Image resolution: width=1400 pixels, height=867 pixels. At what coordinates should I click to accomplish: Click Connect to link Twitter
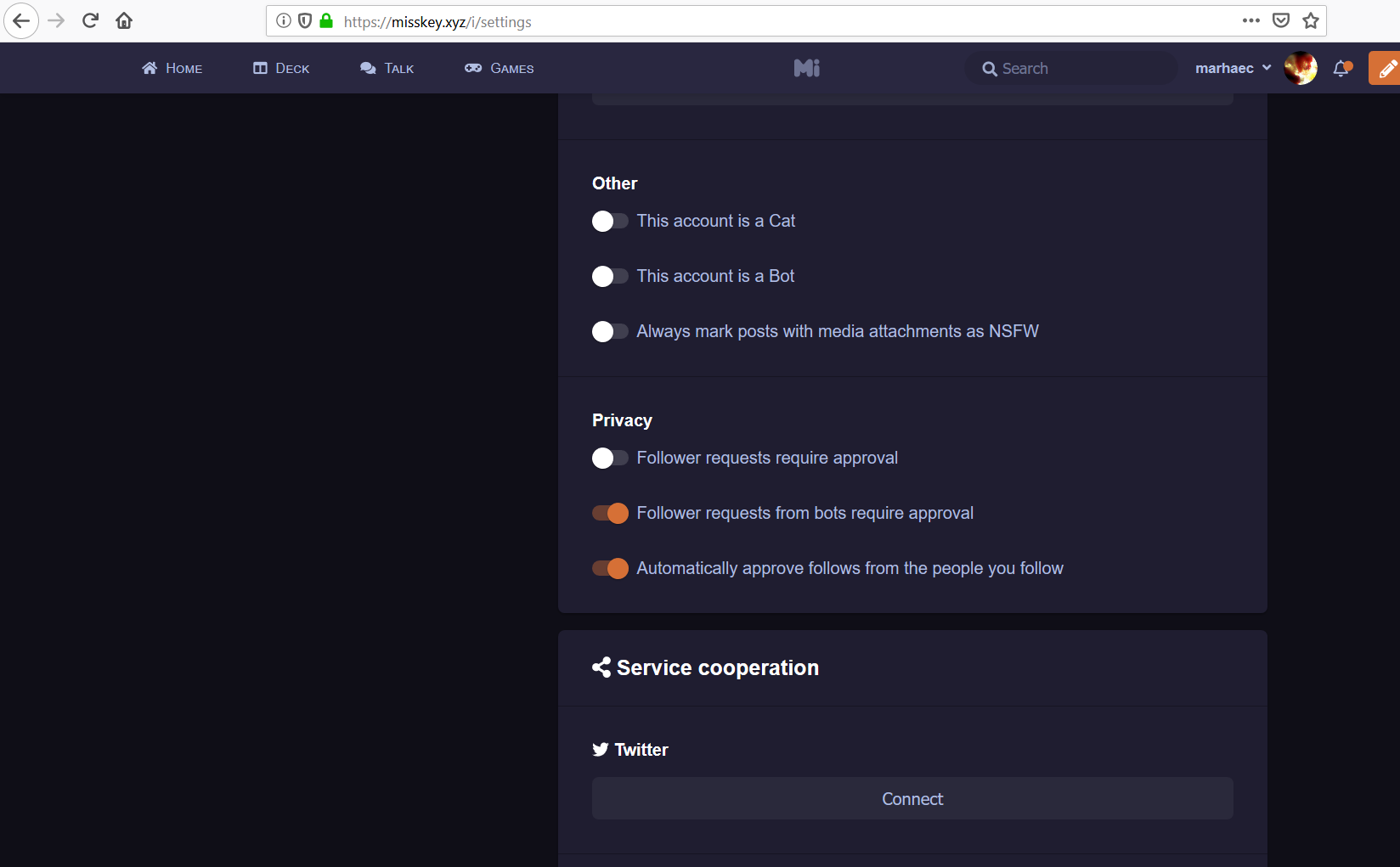pyautogui.click(x=912, y=798)
